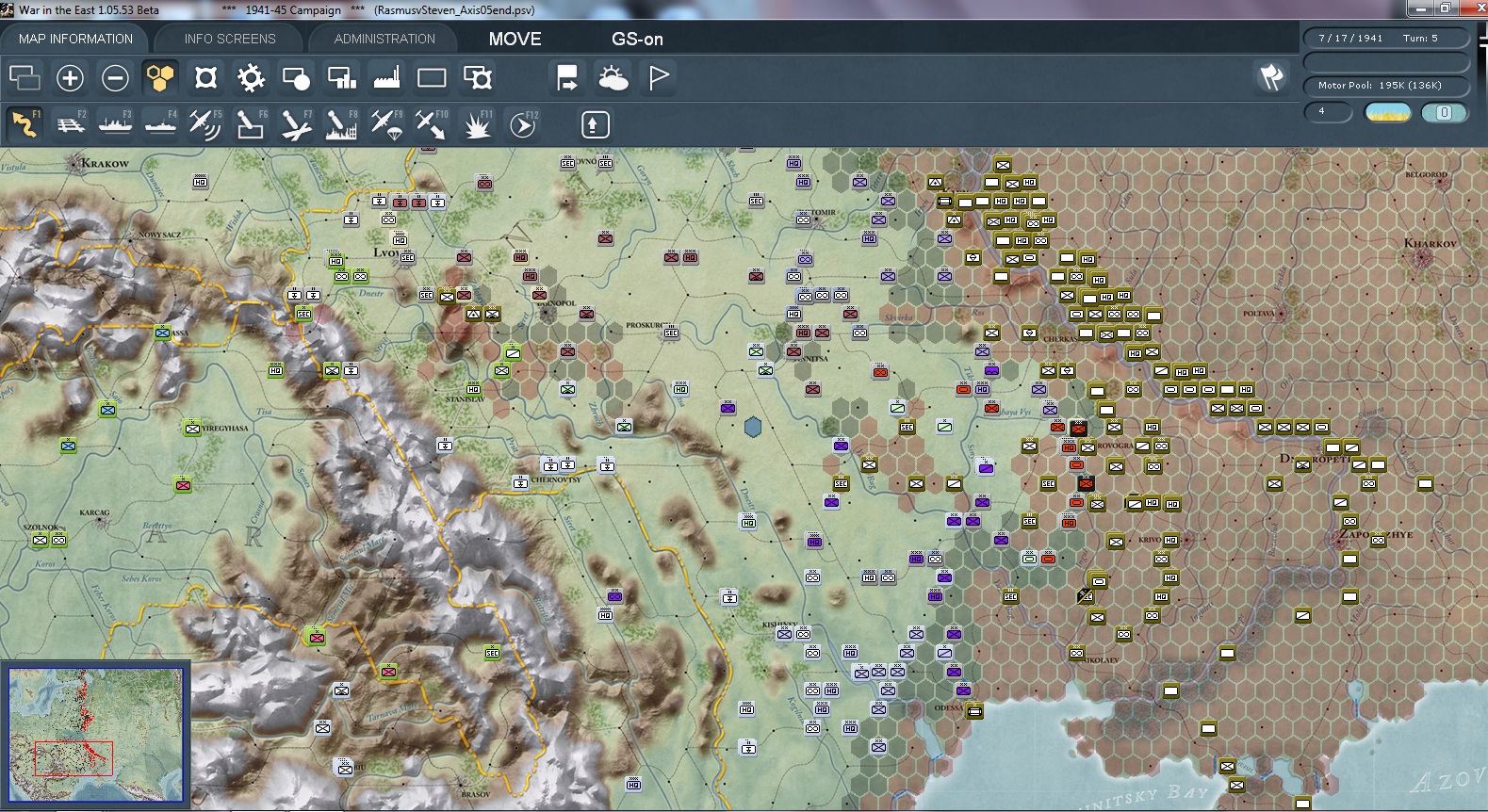Click the SZOLNOK town label on the map

click(x=41, y=528)
